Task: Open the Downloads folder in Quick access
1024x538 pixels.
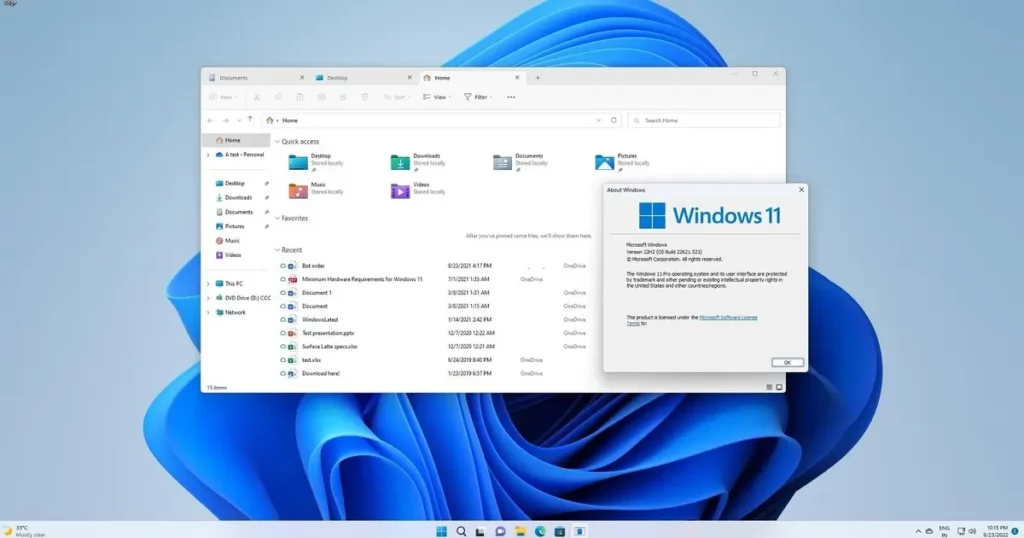Action: [x=419, y=161]
